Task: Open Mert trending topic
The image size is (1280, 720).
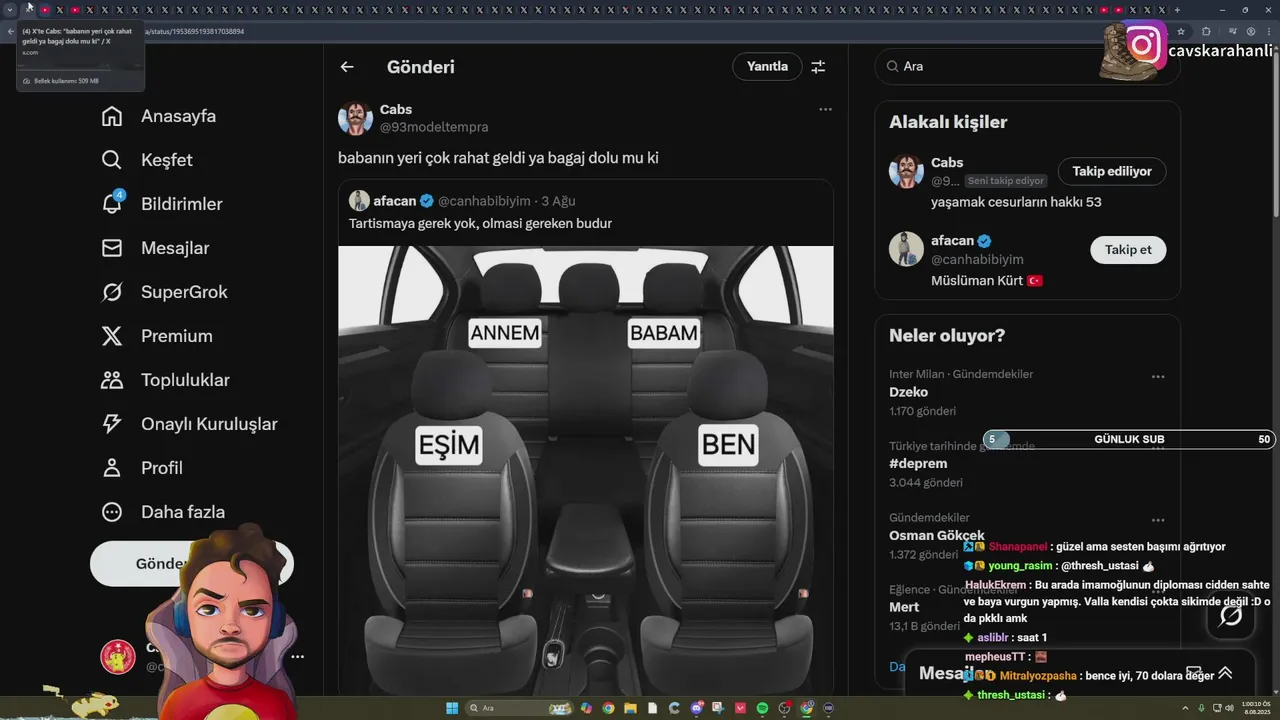Action: [x=904, y=607]
